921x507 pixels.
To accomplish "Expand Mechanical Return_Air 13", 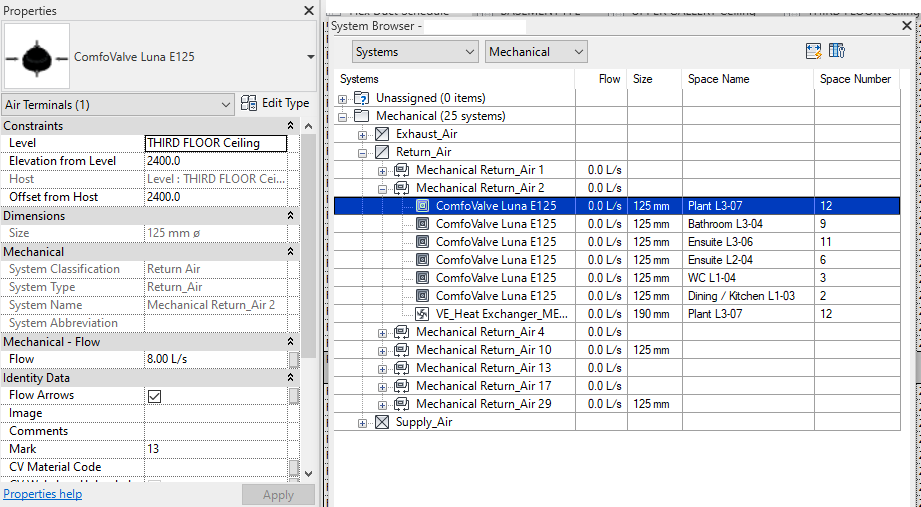I will (382, 369).
